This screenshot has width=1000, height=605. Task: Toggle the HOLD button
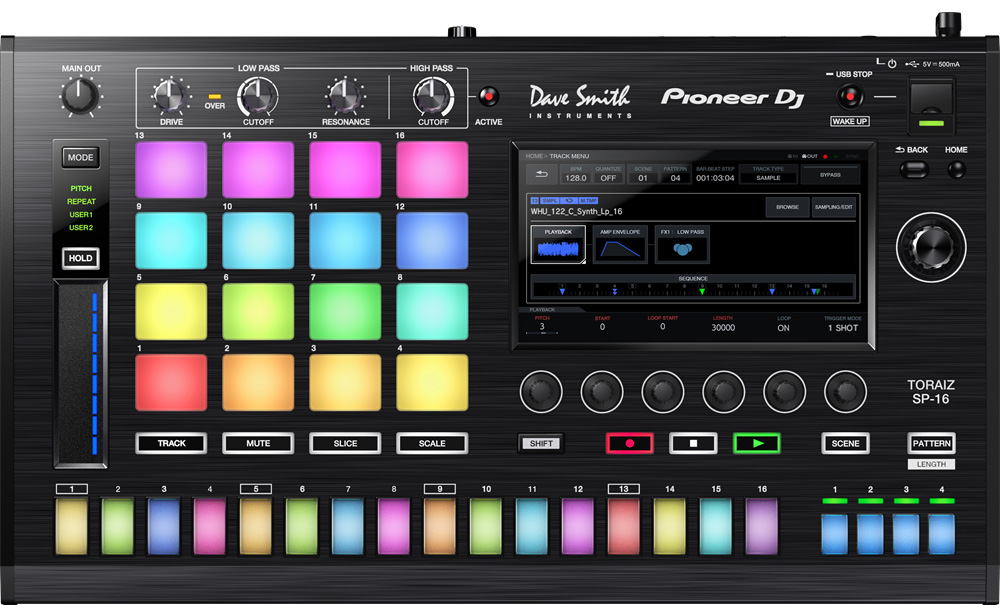coord(81,258)
